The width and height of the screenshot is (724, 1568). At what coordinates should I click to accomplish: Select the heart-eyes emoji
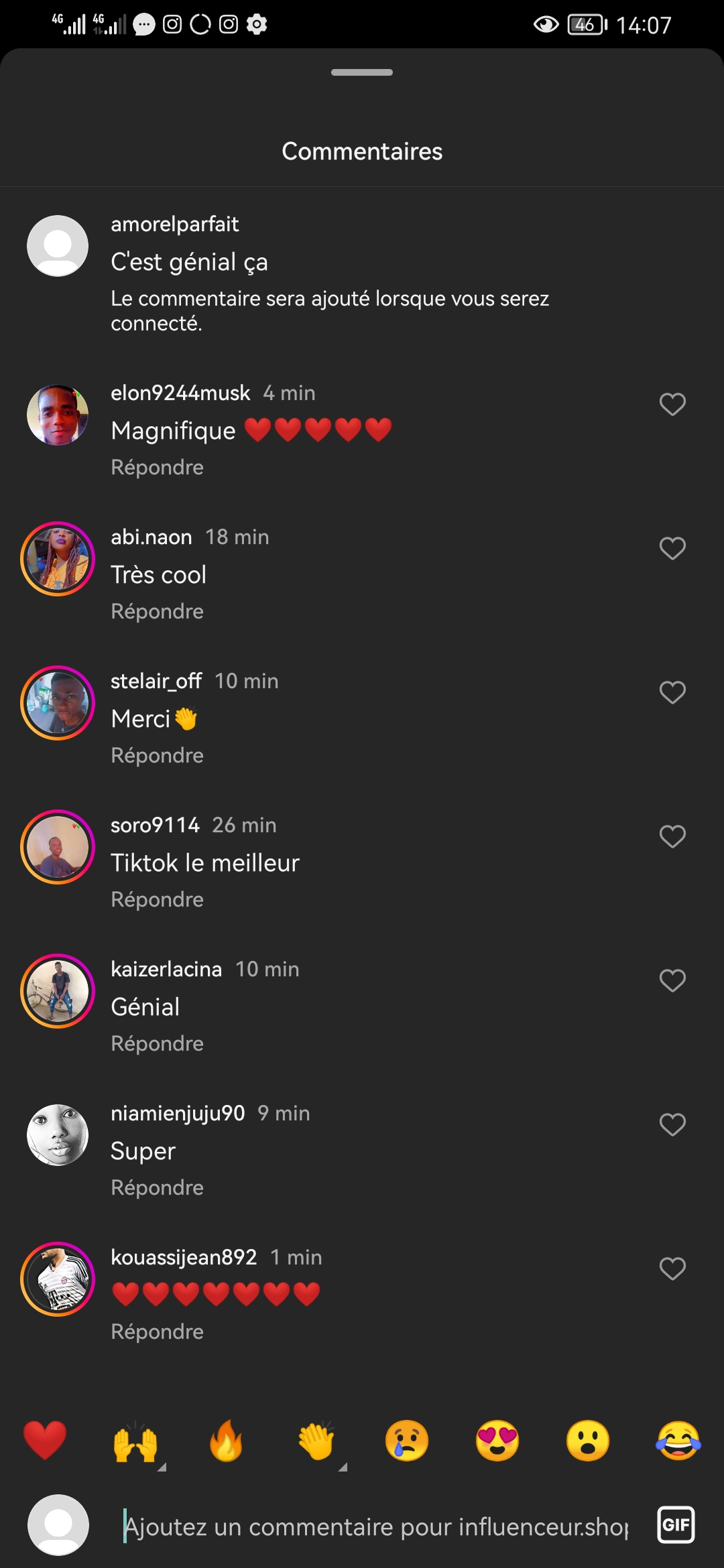pos(497,1441)
